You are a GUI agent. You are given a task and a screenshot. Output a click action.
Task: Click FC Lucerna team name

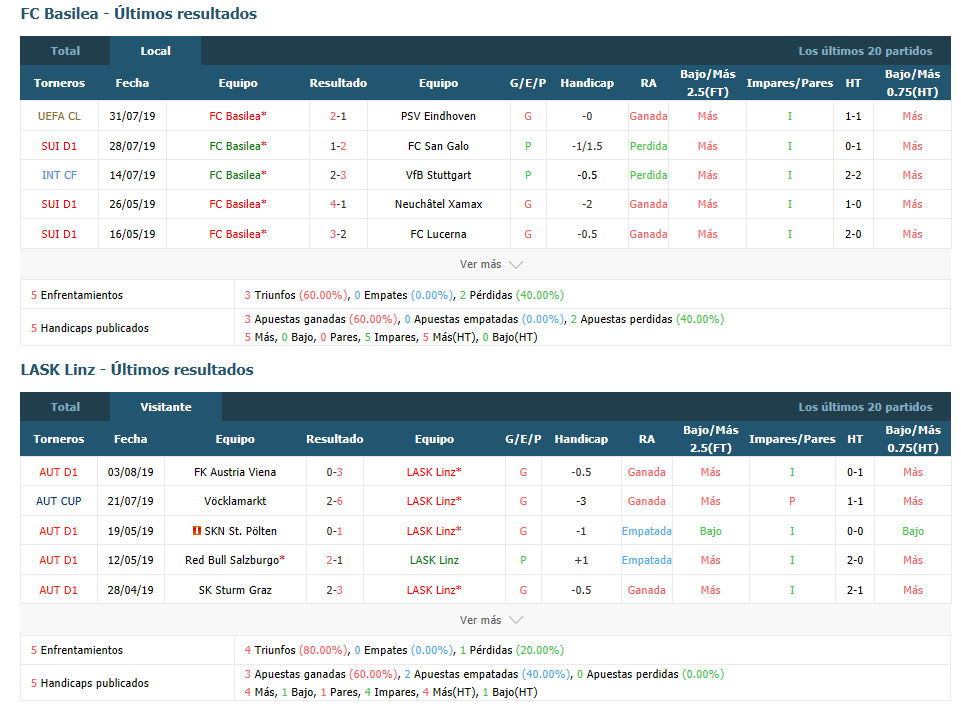pos(438,234)
